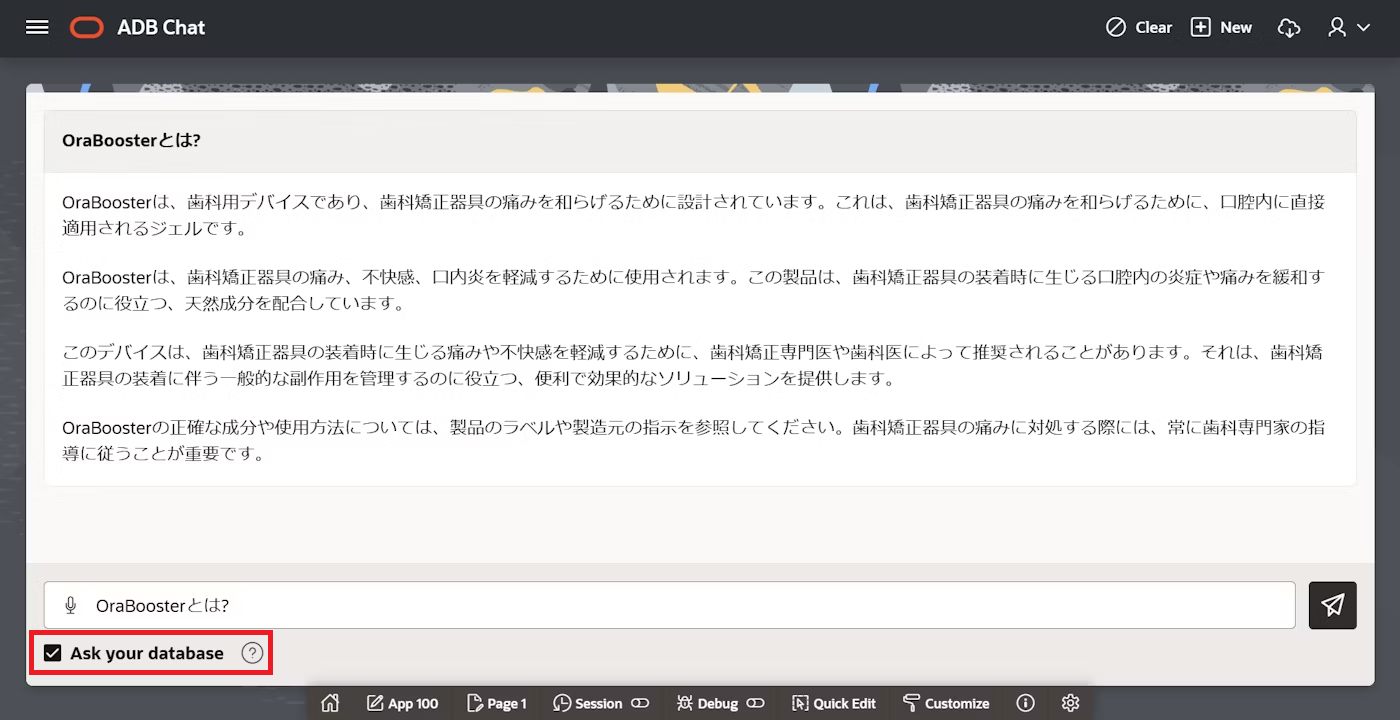Send the message using the paper plane icon

[1332, 605]
